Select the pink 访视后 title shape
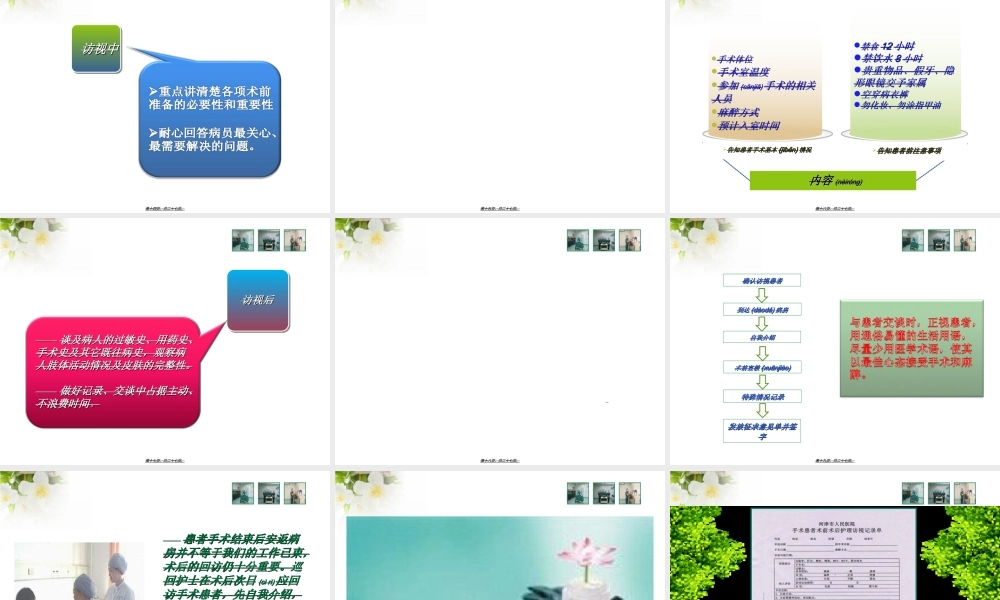The height and width of the screenshot is (600, 1000). coord(258,299)
